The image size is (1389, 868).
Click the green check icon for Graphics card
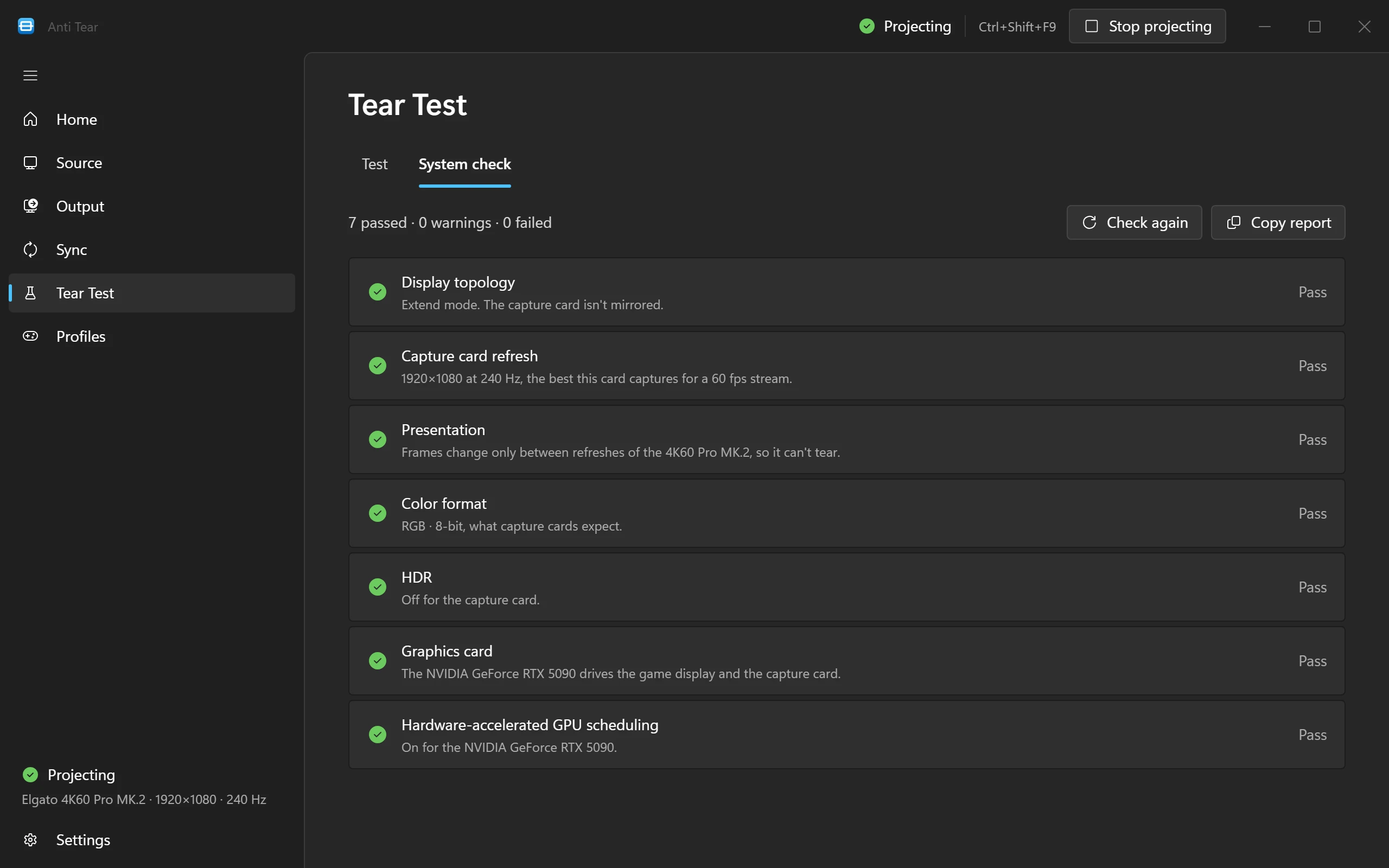(x=378, y=661)
